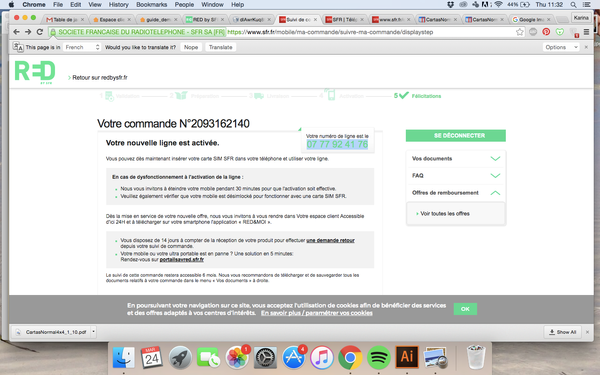Open iTunes from the dock

coord(322,358)
